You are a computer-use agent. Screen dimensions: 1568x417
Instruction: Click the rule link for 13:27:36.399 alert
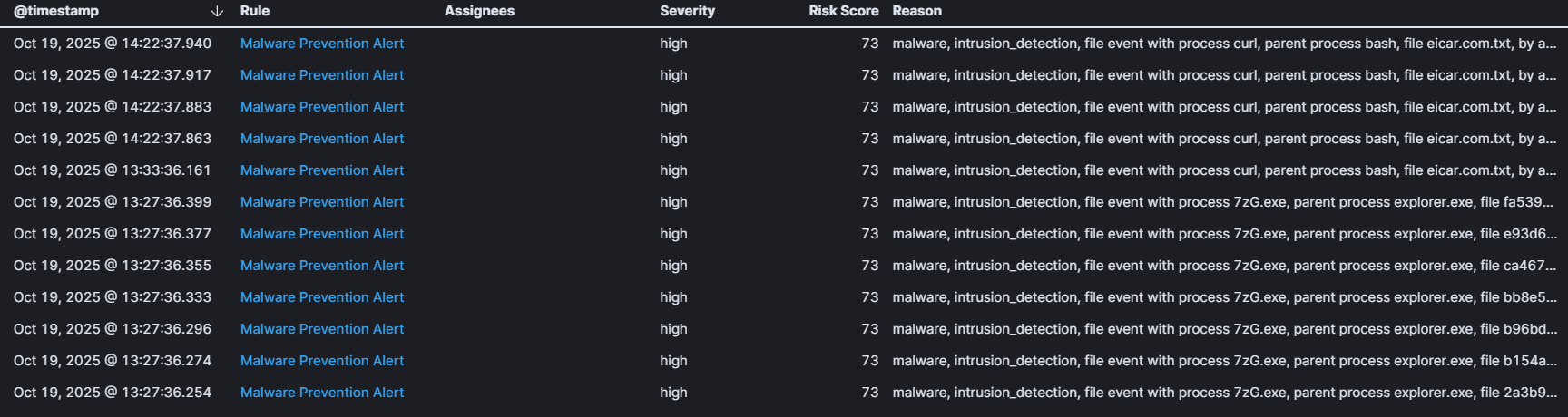322,202
